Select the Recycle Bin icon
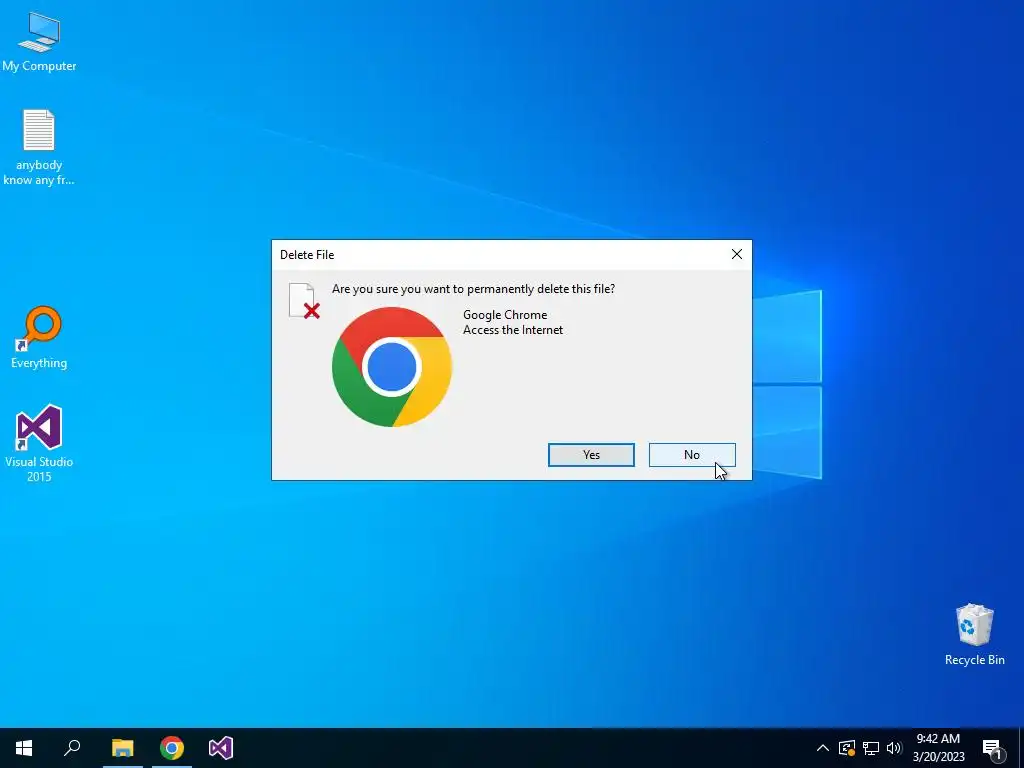The height and width of the screenshot is (768, 1024). (x=974, y=635)
